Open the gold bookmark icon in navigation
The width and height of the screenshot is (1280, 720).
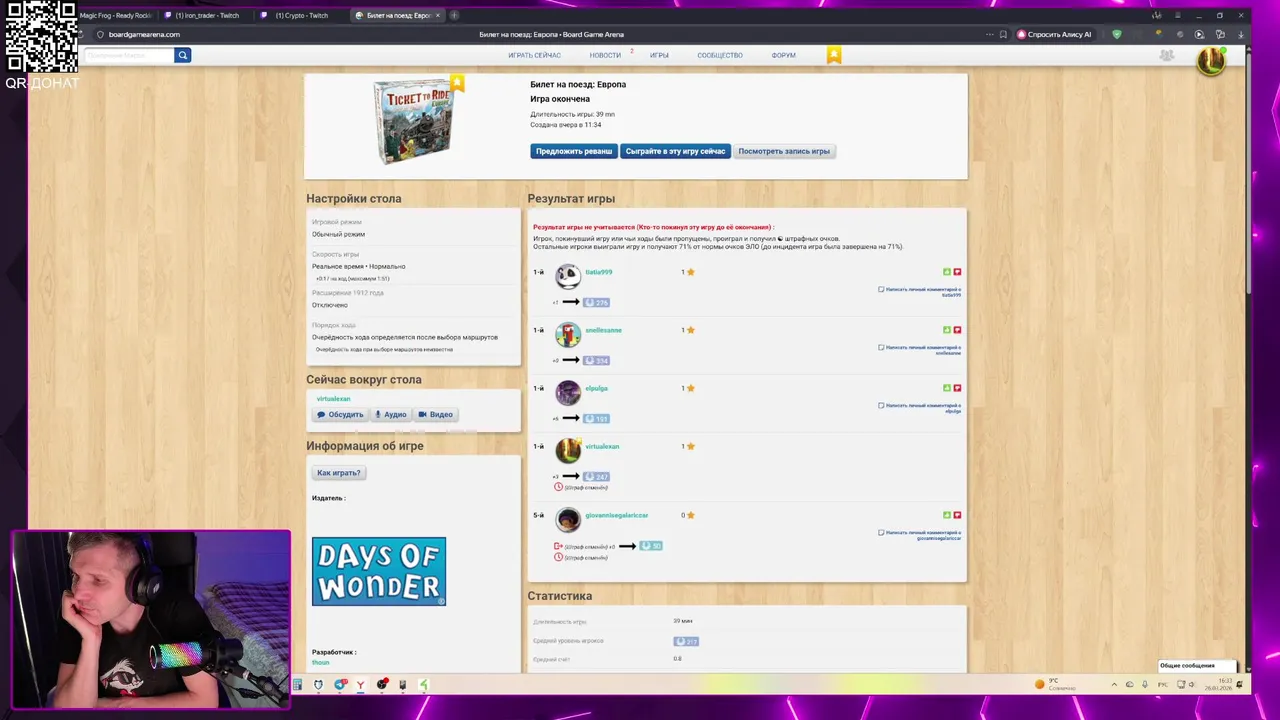[834, 55]
